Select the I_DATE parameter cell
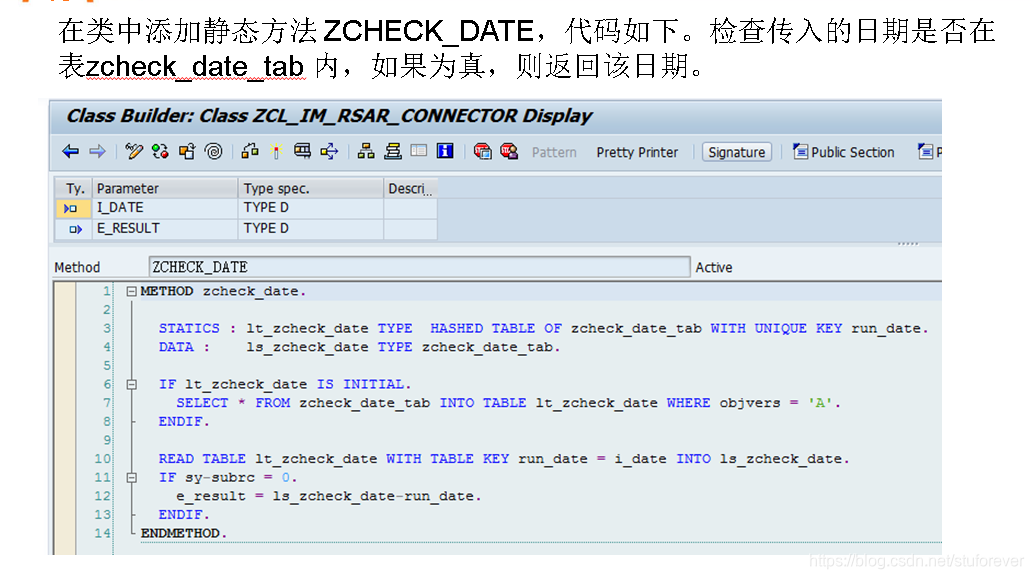Viewport: 1034px width, 579px height. point(165,208)
